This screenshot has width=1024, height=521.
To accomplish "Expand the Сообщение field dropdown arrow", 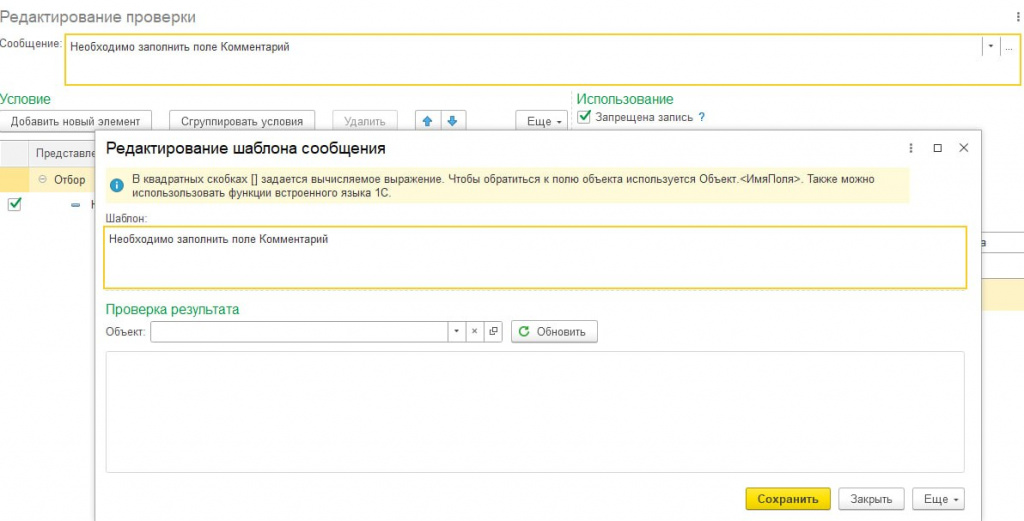I will point(990,46).
